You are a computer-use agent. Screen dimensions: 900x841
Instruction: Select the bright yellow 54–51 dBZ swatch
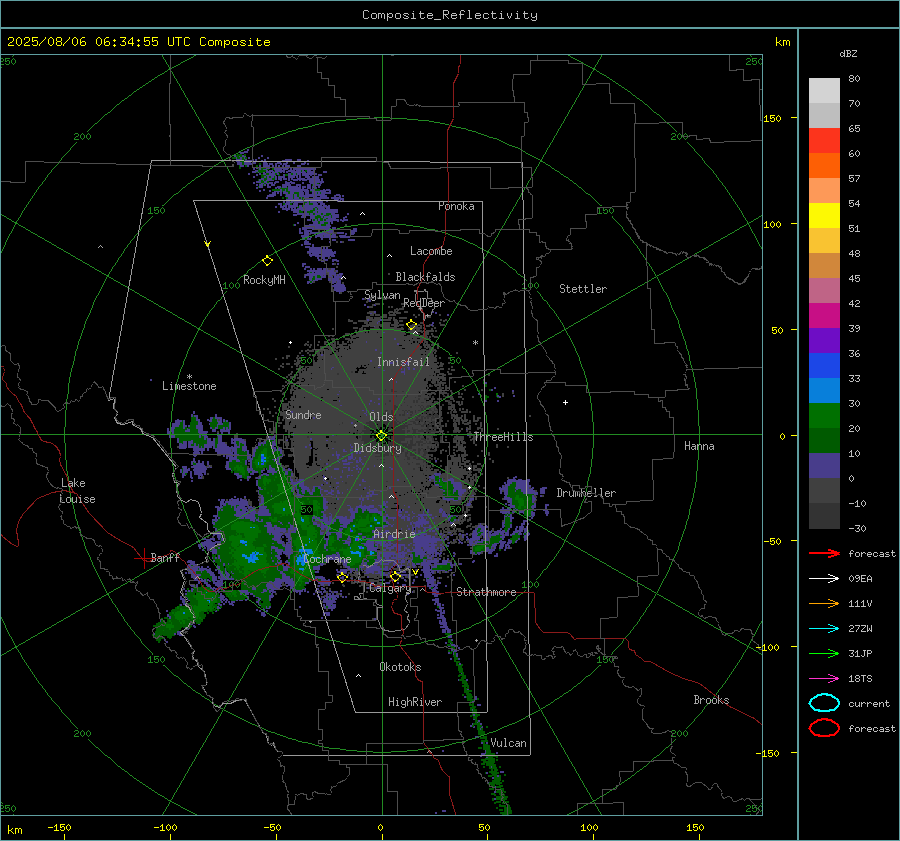click(x=824, y=215)
